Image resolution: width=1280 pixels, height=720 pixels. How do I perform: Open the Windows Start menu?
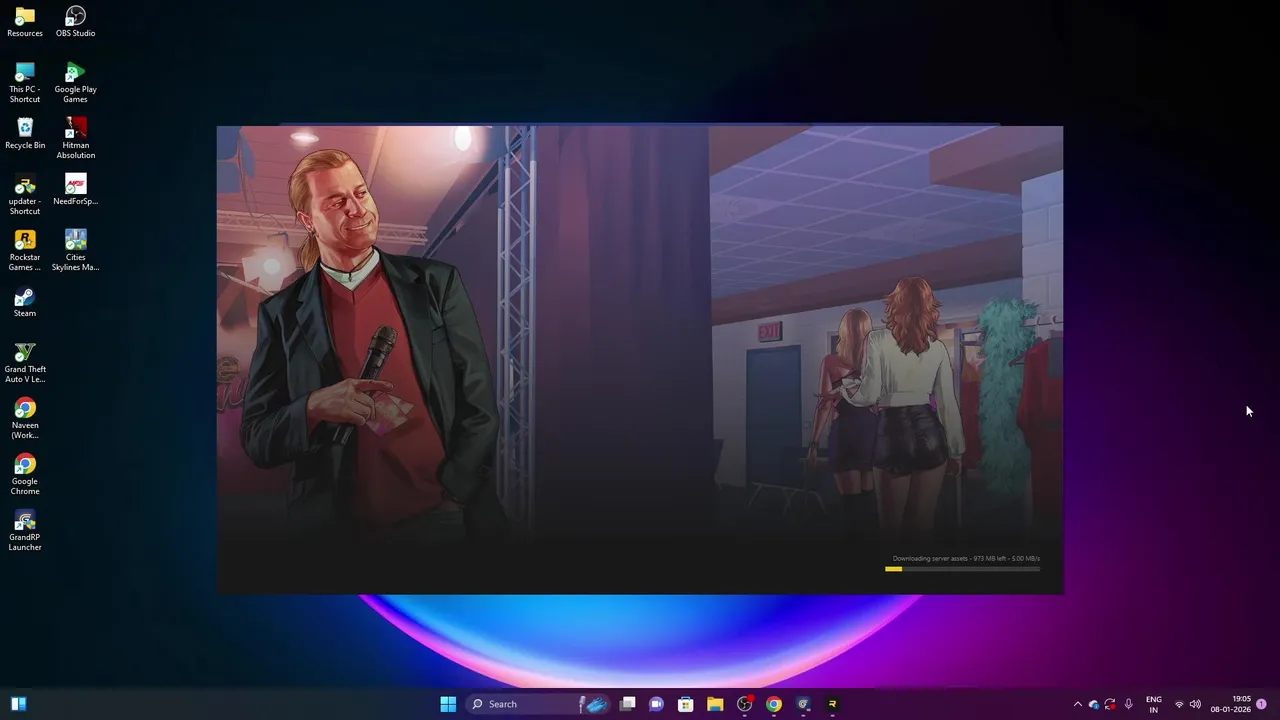448,704
